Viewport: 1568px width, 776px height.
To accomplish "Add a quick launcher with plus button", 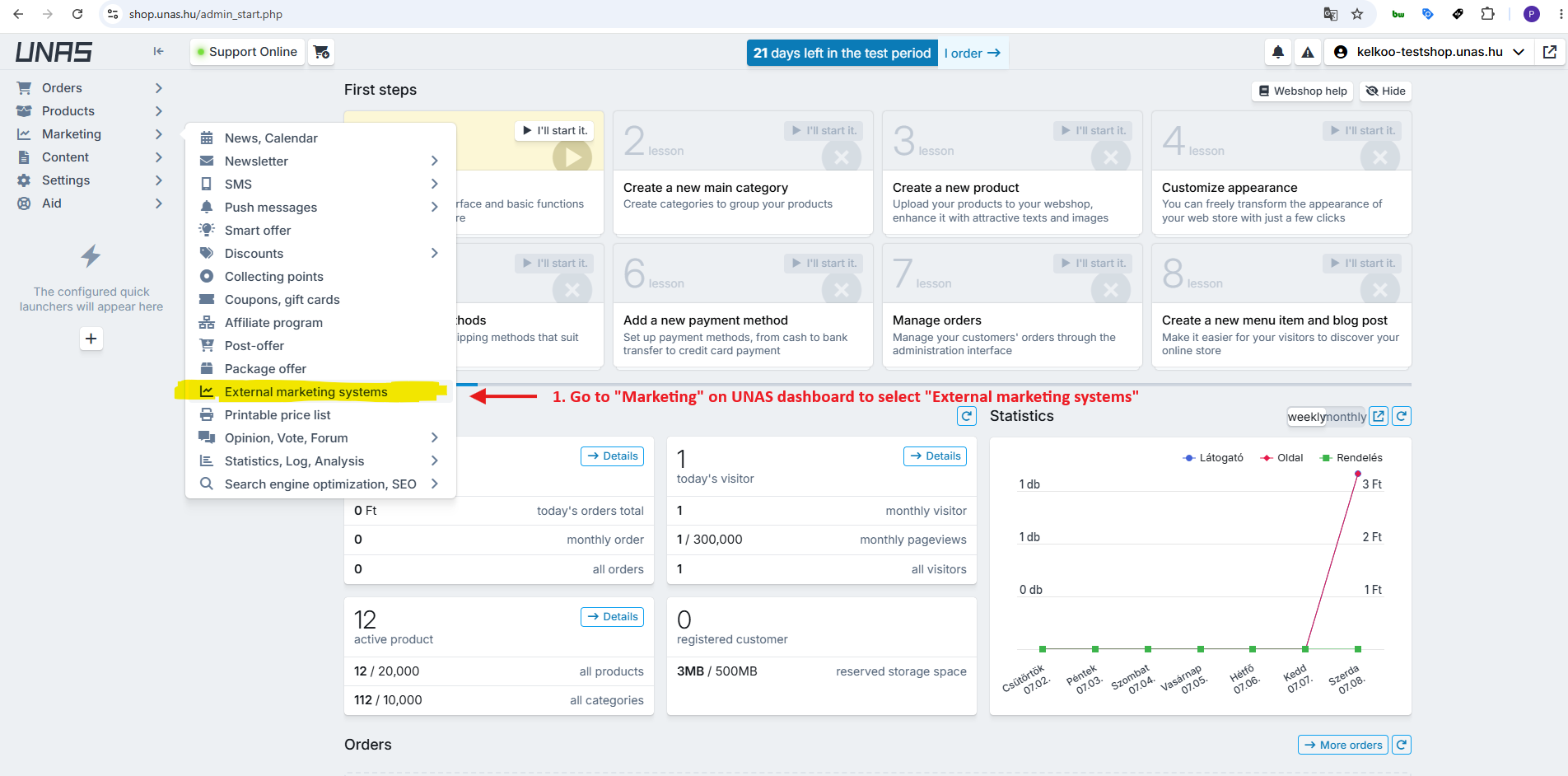I will tap(91, 339).
